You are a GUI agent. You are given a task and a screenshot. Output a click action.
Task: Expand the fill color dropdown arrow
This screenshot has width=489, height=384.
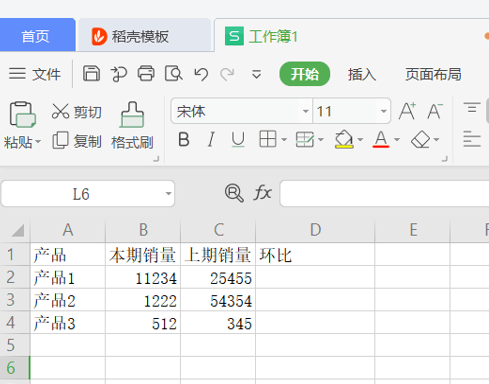360,139
